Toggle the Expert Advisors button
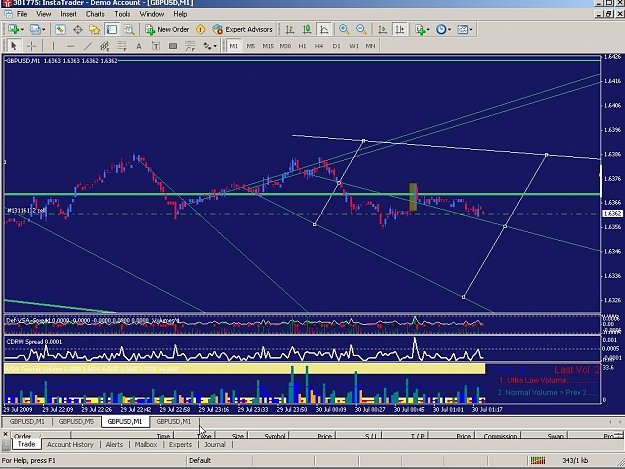The width and height of the screenshot is (625, 469). pos(243,29)
